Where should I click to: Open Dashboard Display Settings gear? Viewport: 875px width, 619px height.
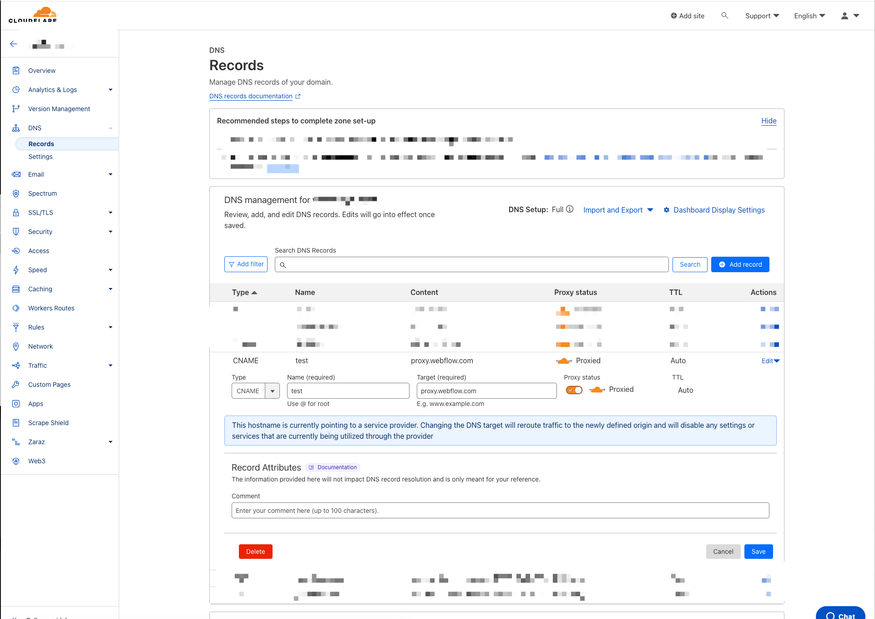667,210
